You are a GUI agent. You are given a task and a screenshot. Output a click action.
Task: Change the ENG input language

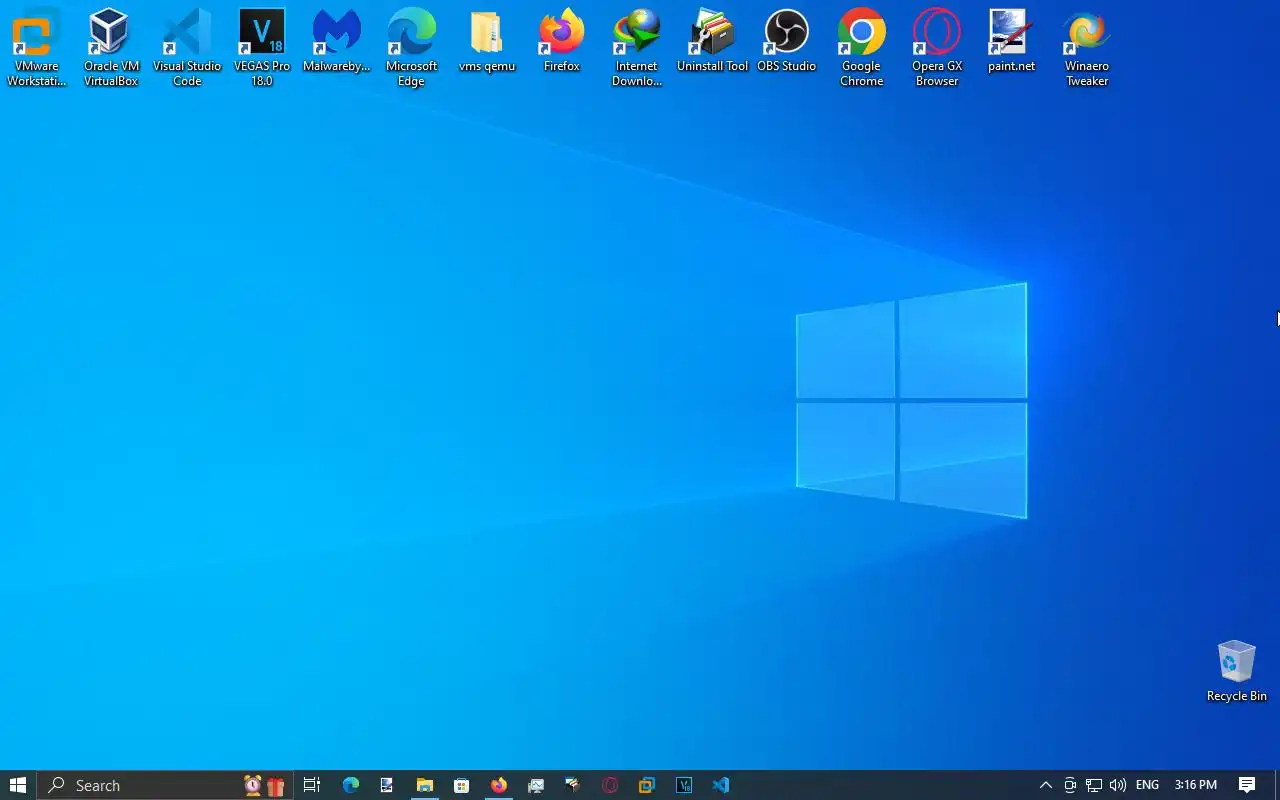[x=1148, y=785]
